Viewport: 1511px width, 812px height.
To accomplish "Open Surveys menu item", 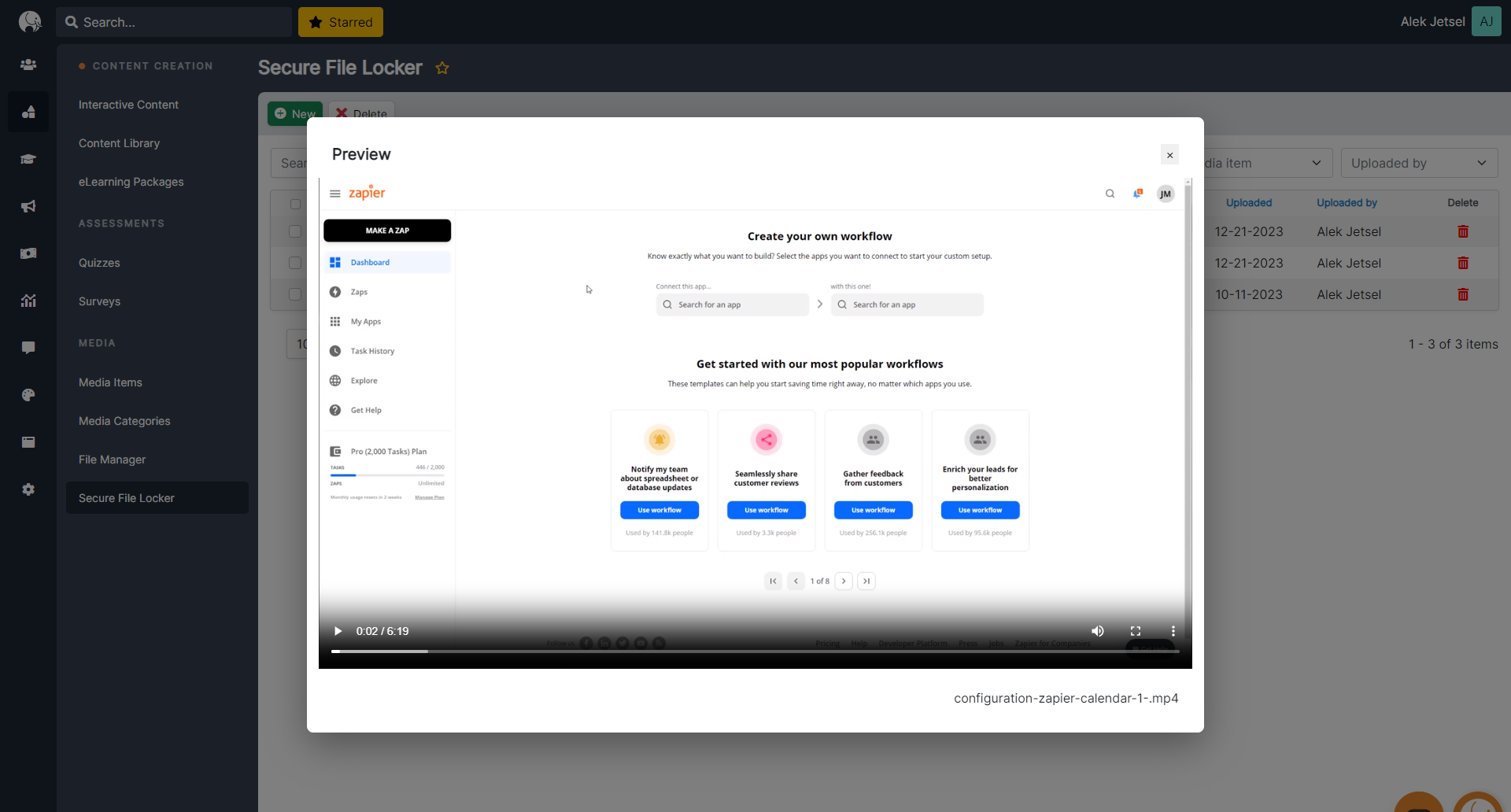I will click(99, 301).
